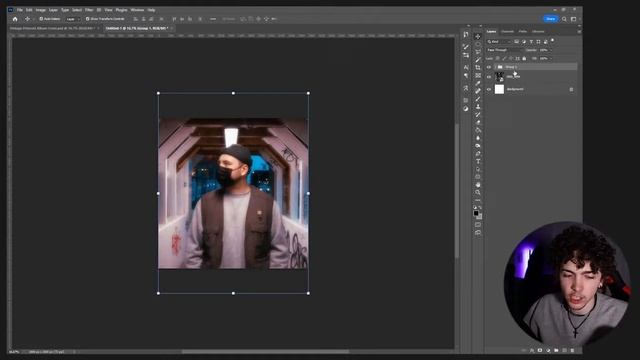Expand the Group 1 folder arrow
The height and width of the screenshot is (360, 640).
tap(495, 67)
